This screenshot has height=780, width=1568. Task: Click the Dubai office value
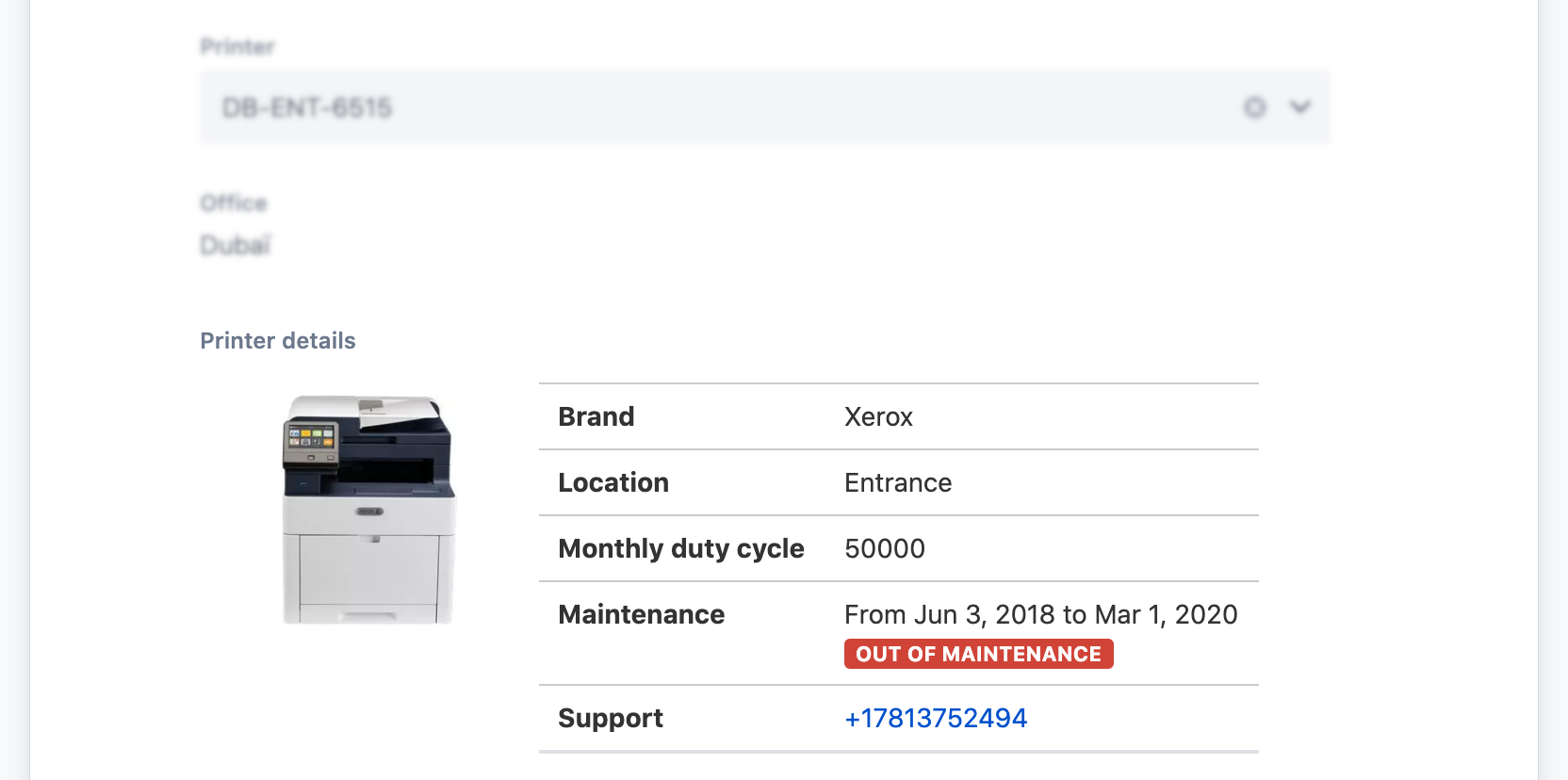(236, 246)
